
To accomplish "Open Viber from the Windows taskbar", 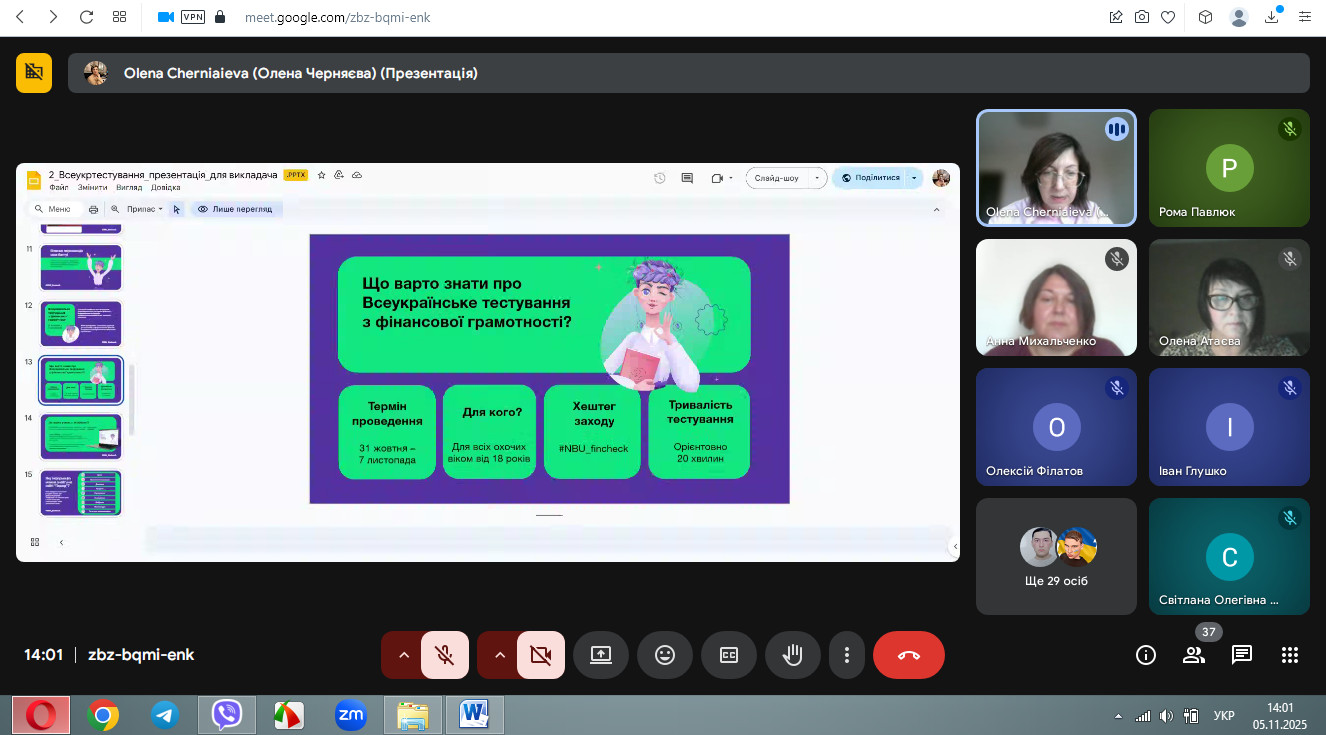I will coord(227,715).
